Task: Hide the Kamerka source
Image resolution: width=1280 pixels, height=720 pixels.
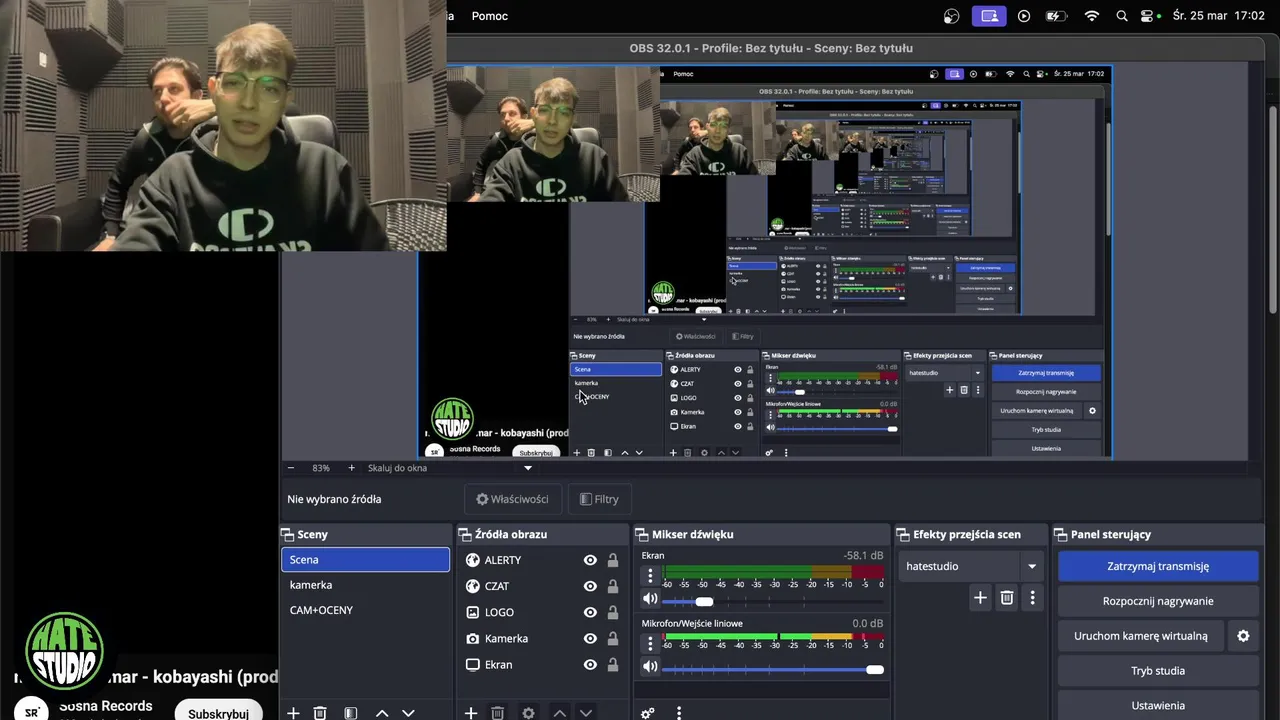Action: coord(590,639)
